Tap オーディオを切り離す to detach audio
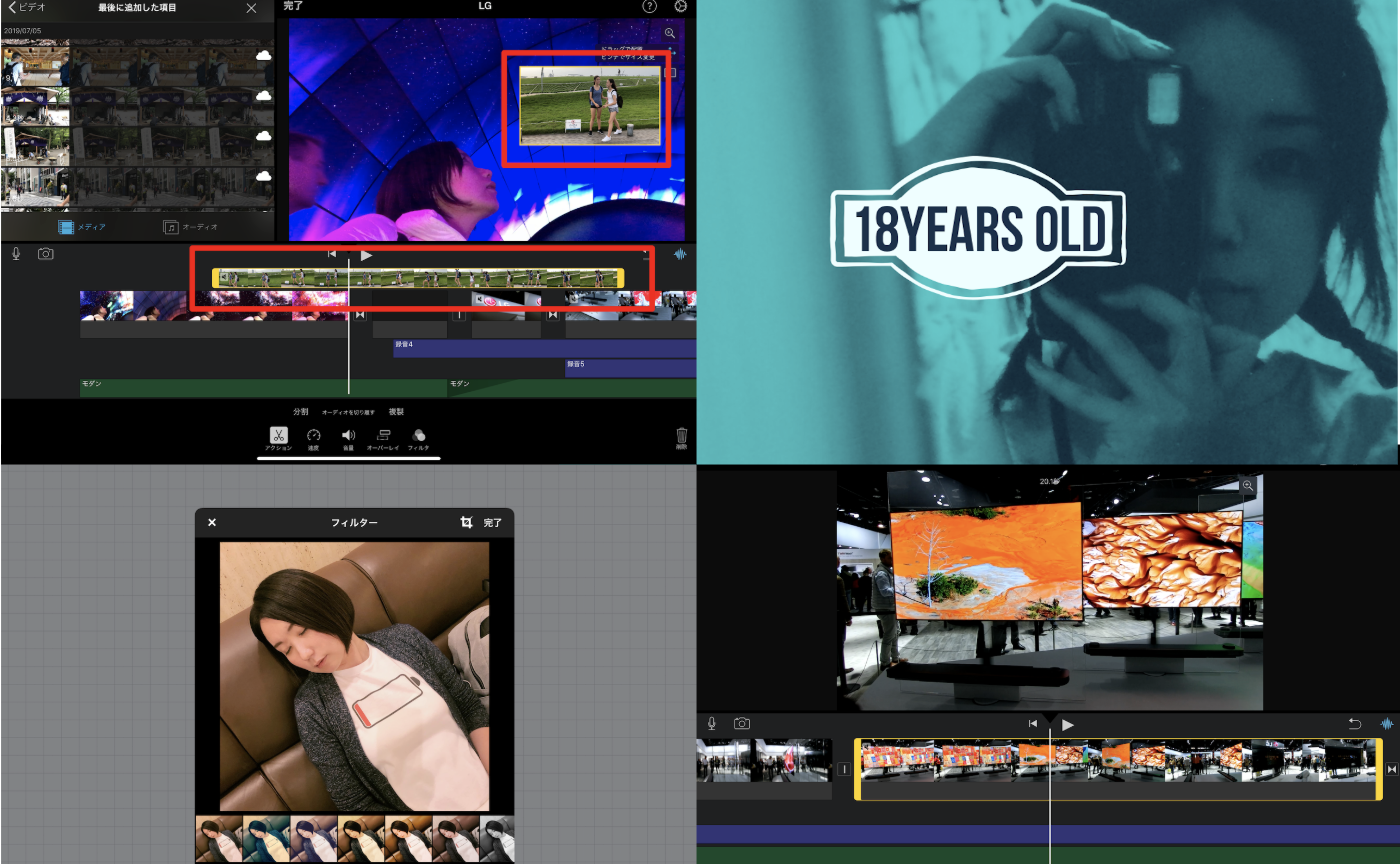Viewport: 1400px width, 864px height. 348,412
